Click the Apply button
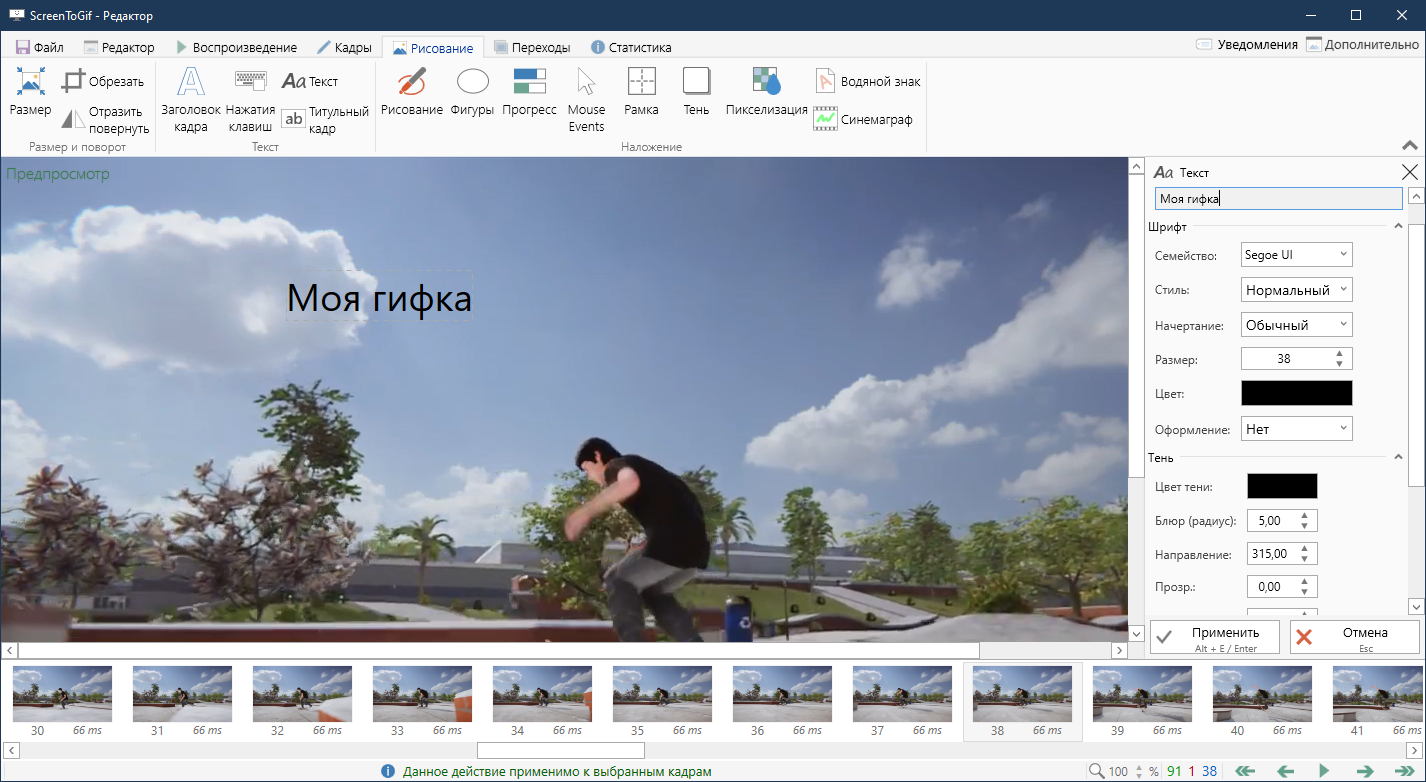1426x782 pixels. coord(1215,637)
